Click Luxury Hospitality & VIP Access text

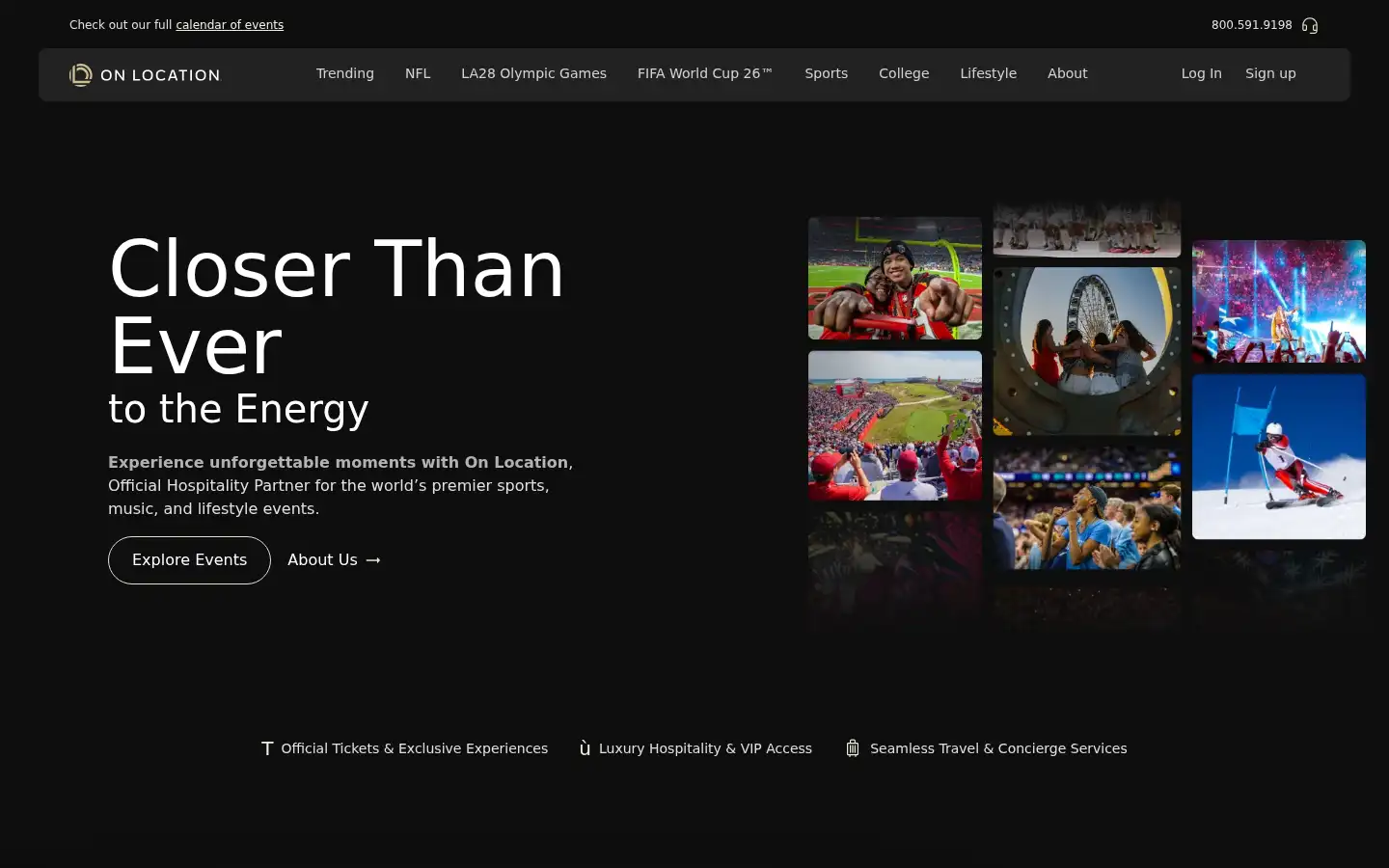pos(705,748)
